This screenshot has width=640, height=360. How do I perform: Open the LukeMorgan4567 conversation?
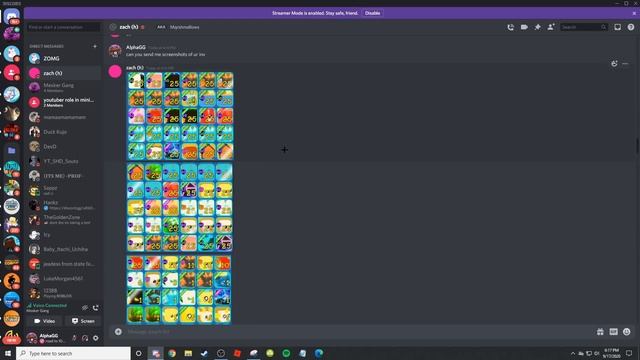[x=64, y=278]
